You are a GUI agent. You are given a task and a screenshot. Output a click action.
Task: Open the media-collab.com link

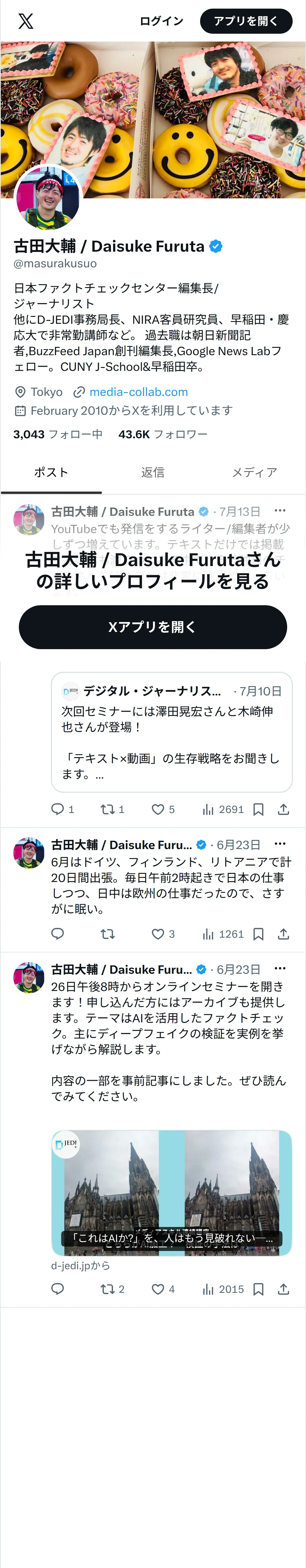click(138, 392)
